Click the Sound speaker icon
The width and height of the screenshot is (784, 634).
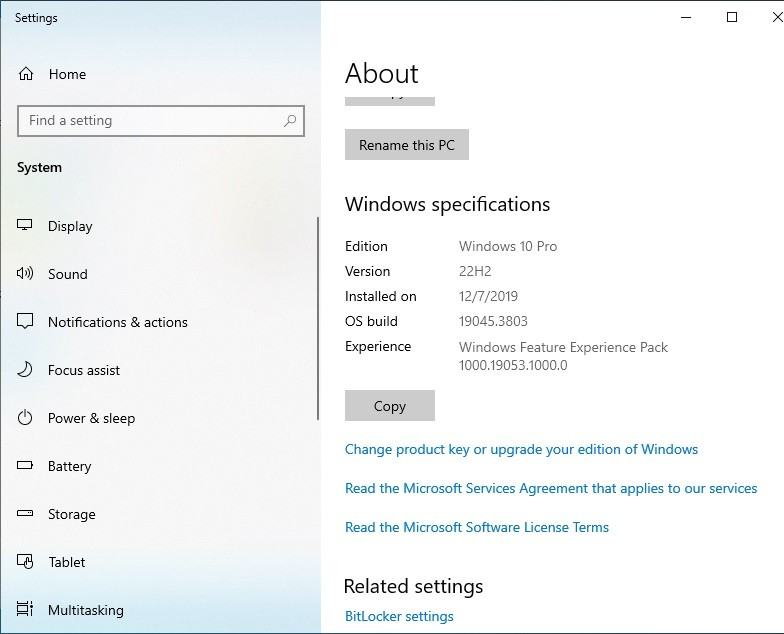click(x=25, y=273)
